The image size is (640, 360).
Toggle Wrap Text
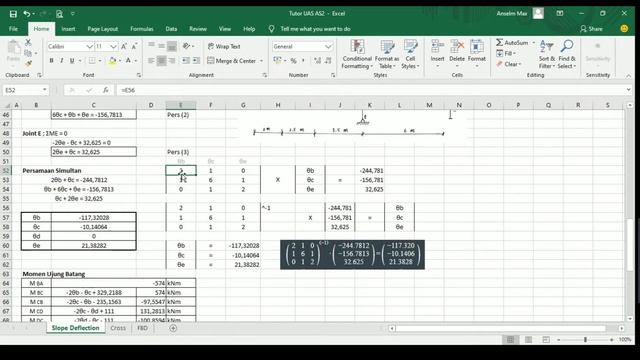(224, 47)
